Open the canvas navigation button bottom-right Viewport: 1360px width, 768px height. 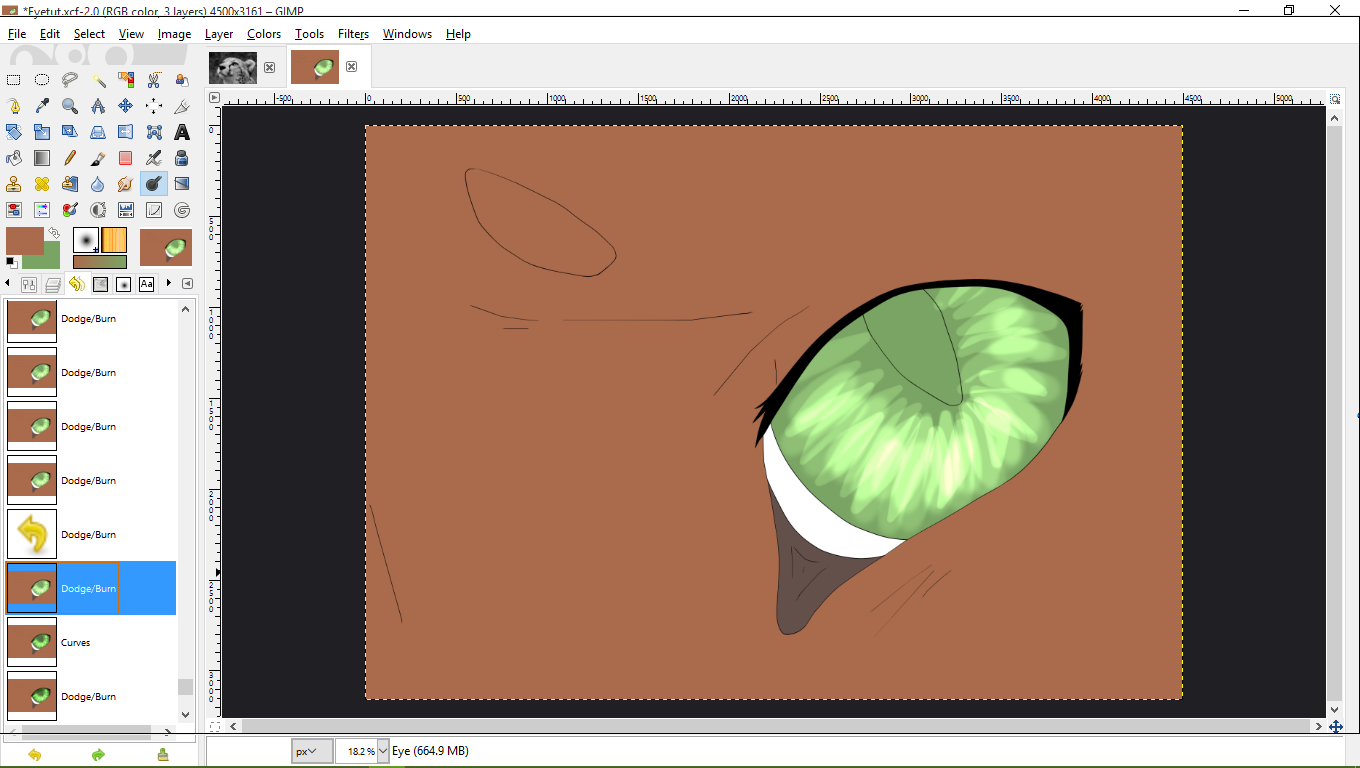point(1335,726)
